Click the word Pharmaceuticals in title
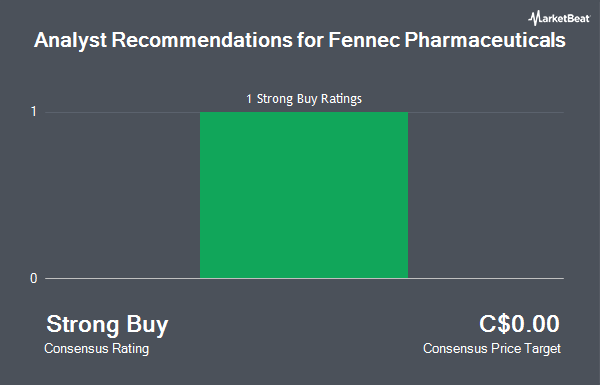The image size is (600, 385). click(x=485, y=40)
